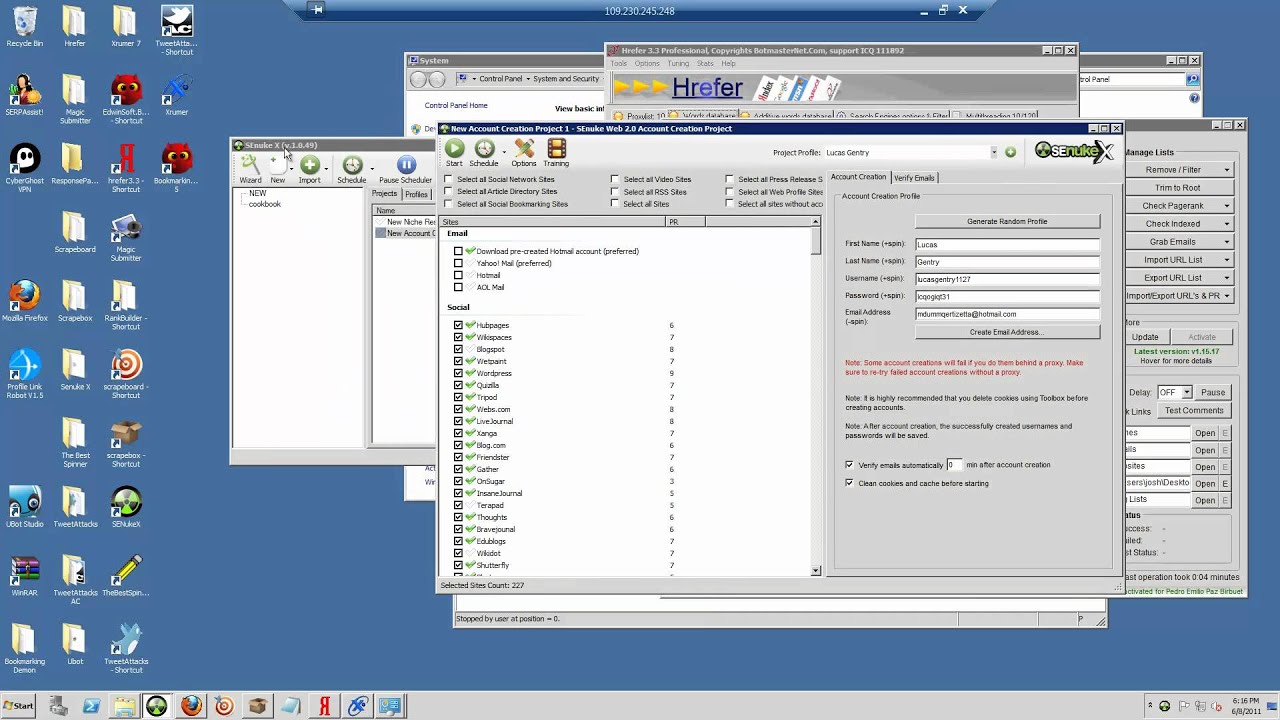
Task: Check Select all Article Directory Sites
Action: [x=448, y=192]
